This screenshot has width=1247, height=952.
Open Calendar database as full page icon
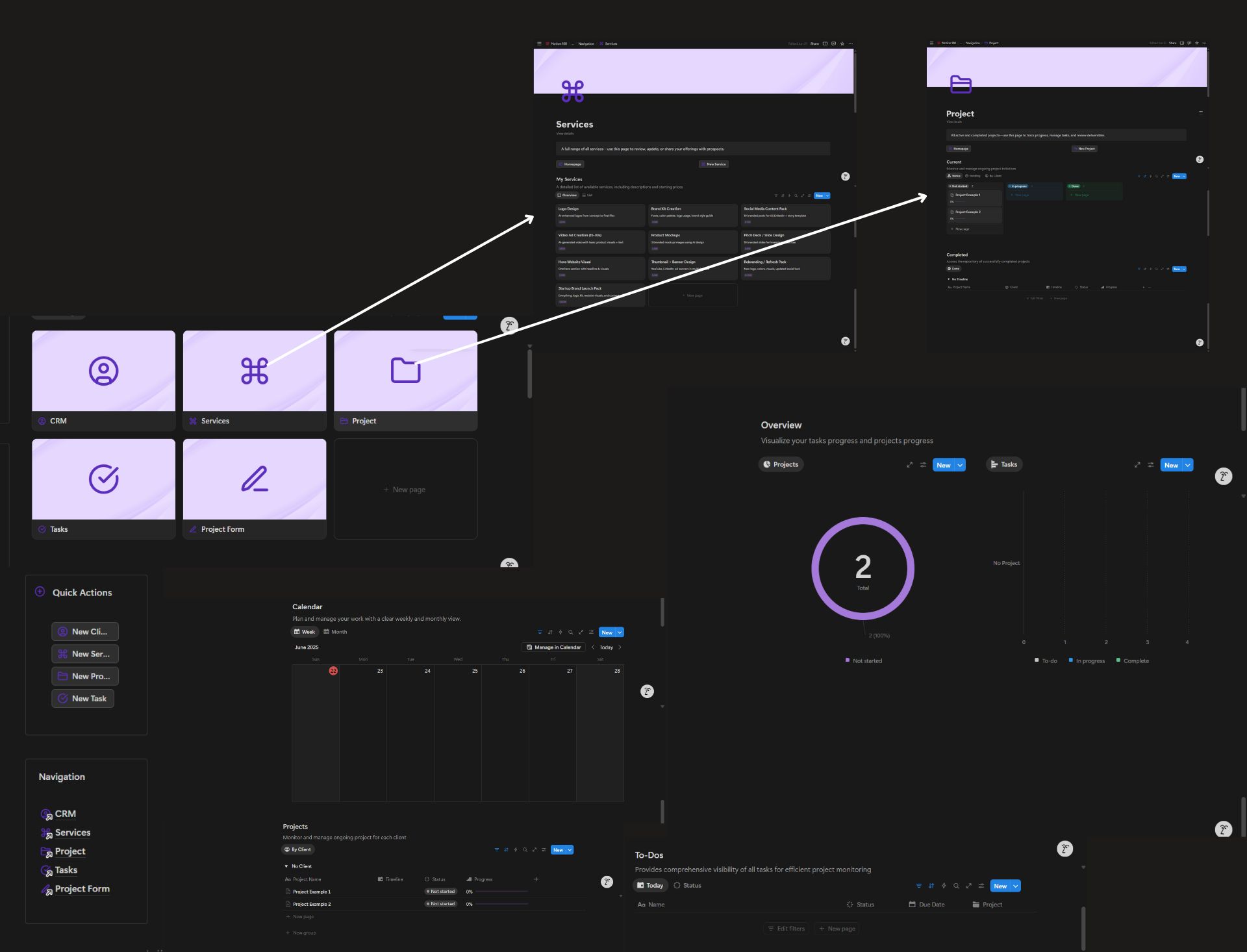(581, 632)
